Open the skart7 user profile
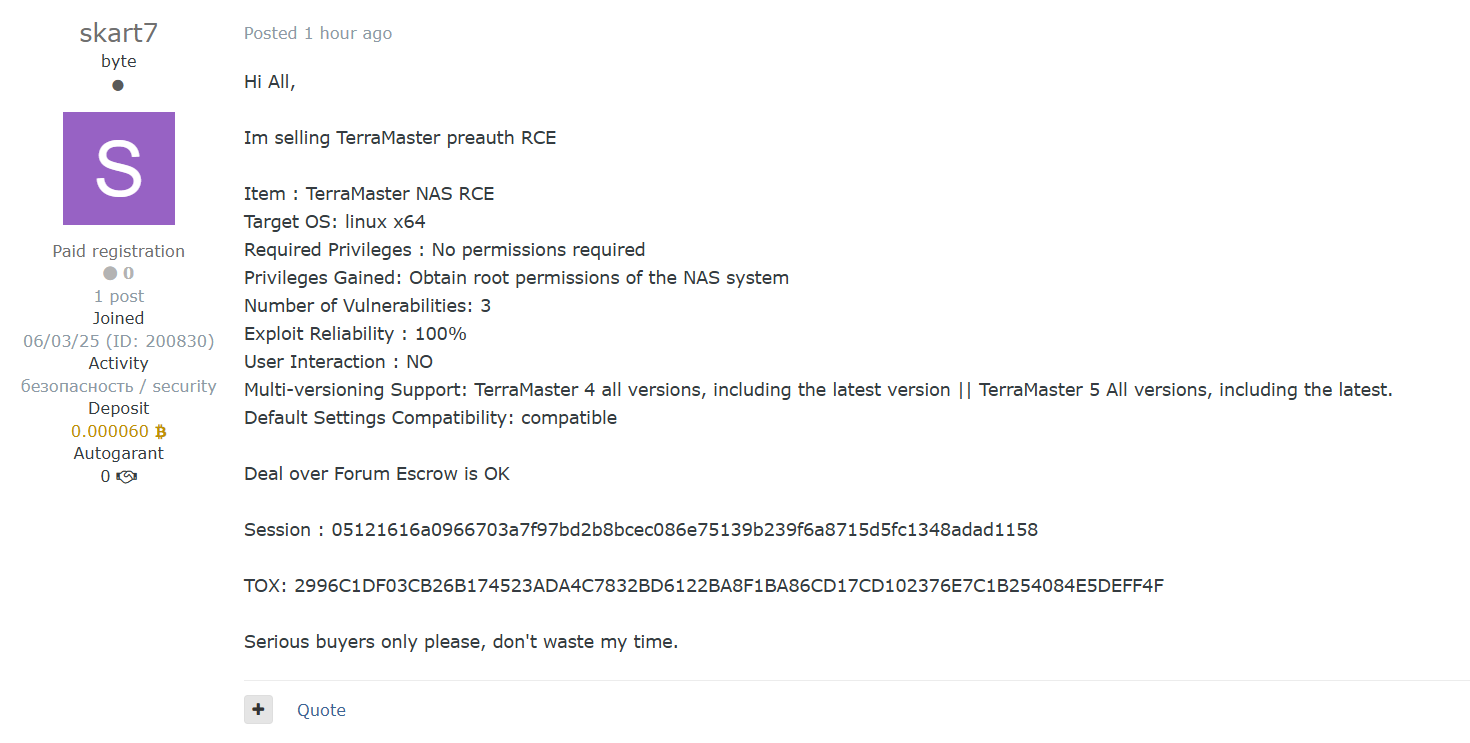Image resolution: width=1470 pixels, height=743 pixels. point(119,33)
